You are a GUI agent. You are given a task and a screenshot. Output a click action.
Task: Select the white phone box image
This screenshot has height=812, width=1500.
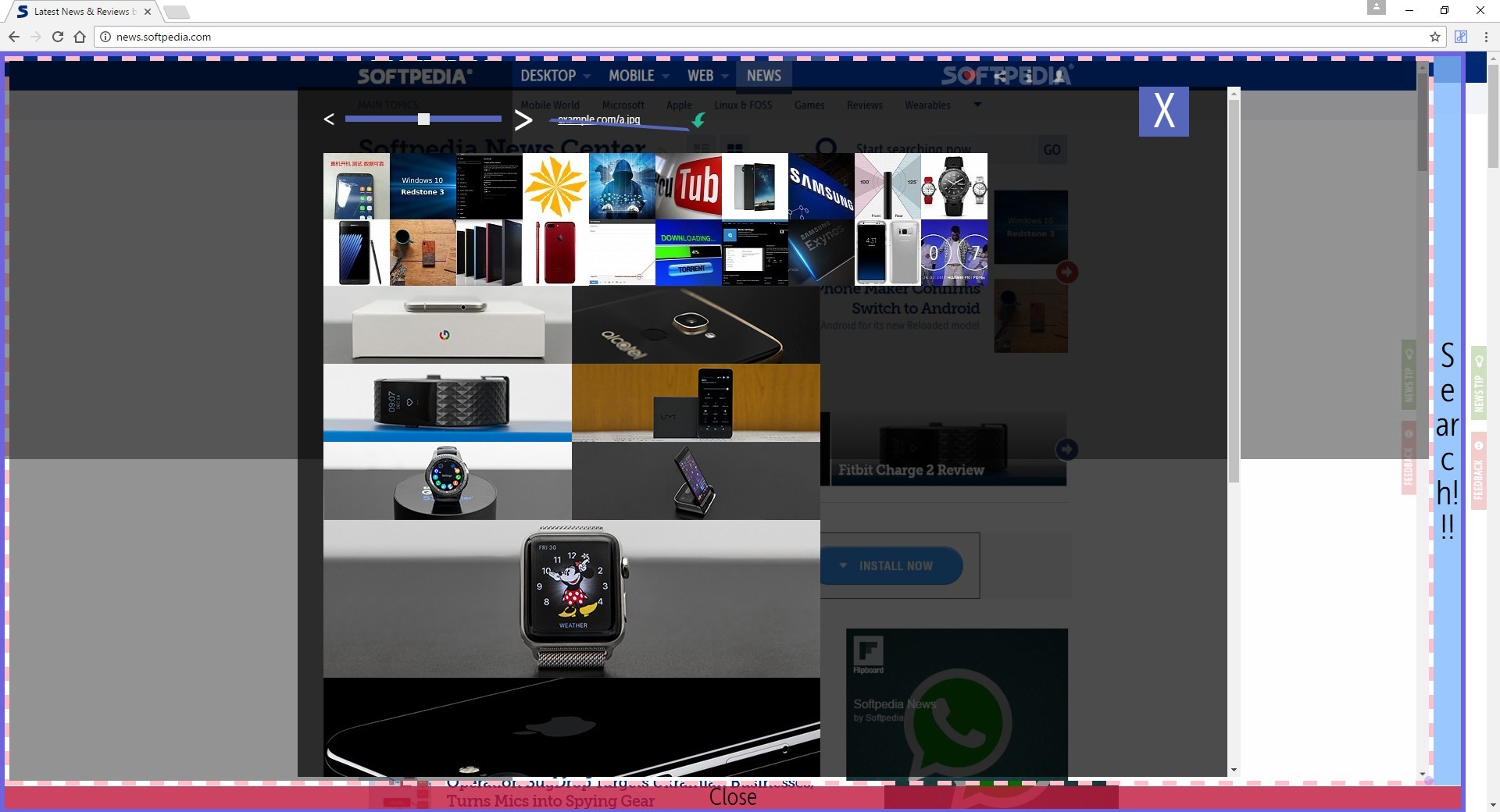(448, 325)
